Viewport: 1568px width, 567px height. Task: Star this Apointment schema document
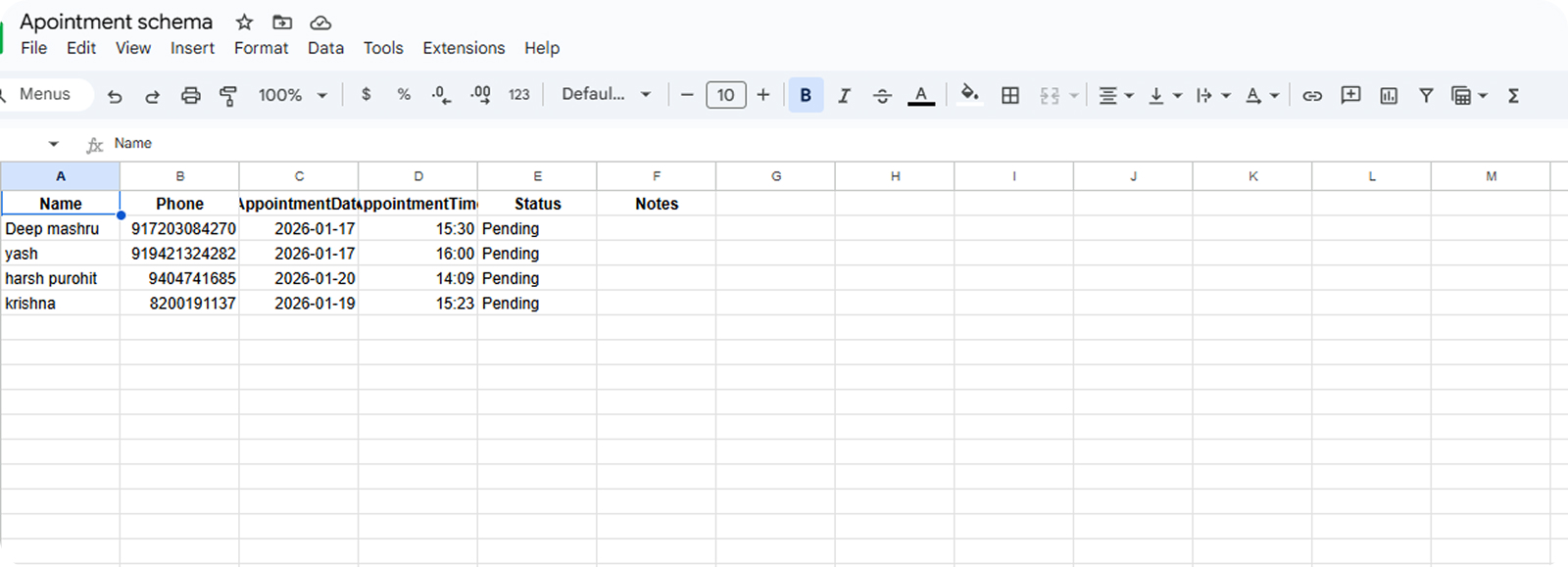coord(245,23)
